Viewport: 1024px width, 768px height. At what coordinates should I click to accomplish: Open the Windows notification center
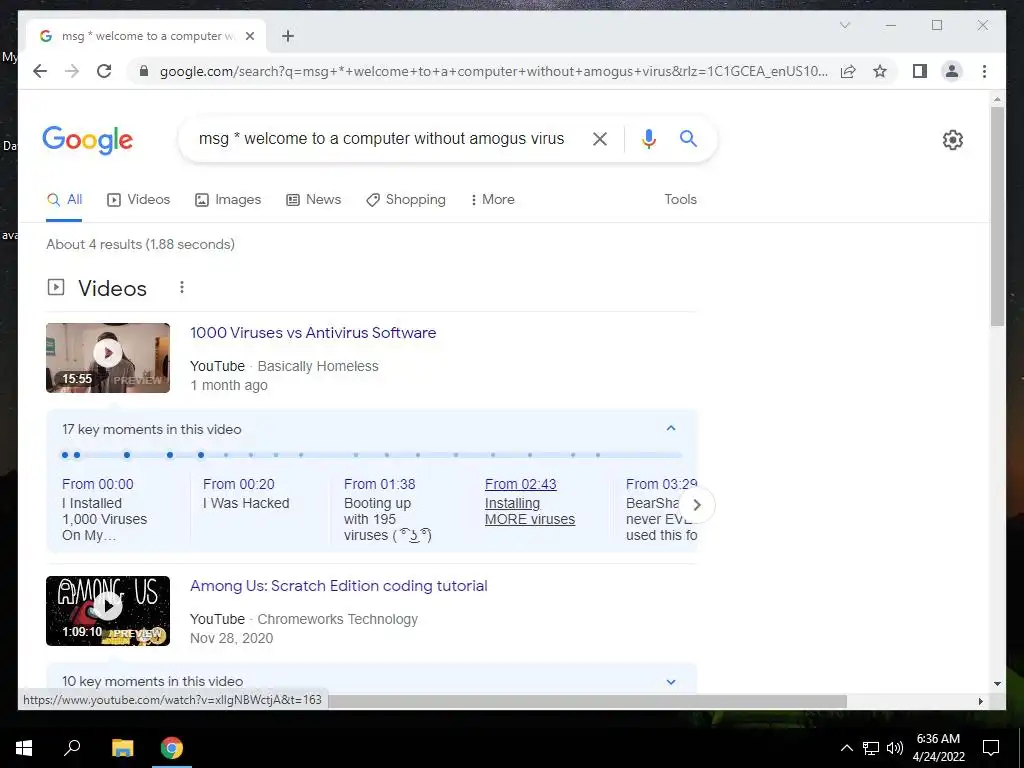click(x=991, y=748)
